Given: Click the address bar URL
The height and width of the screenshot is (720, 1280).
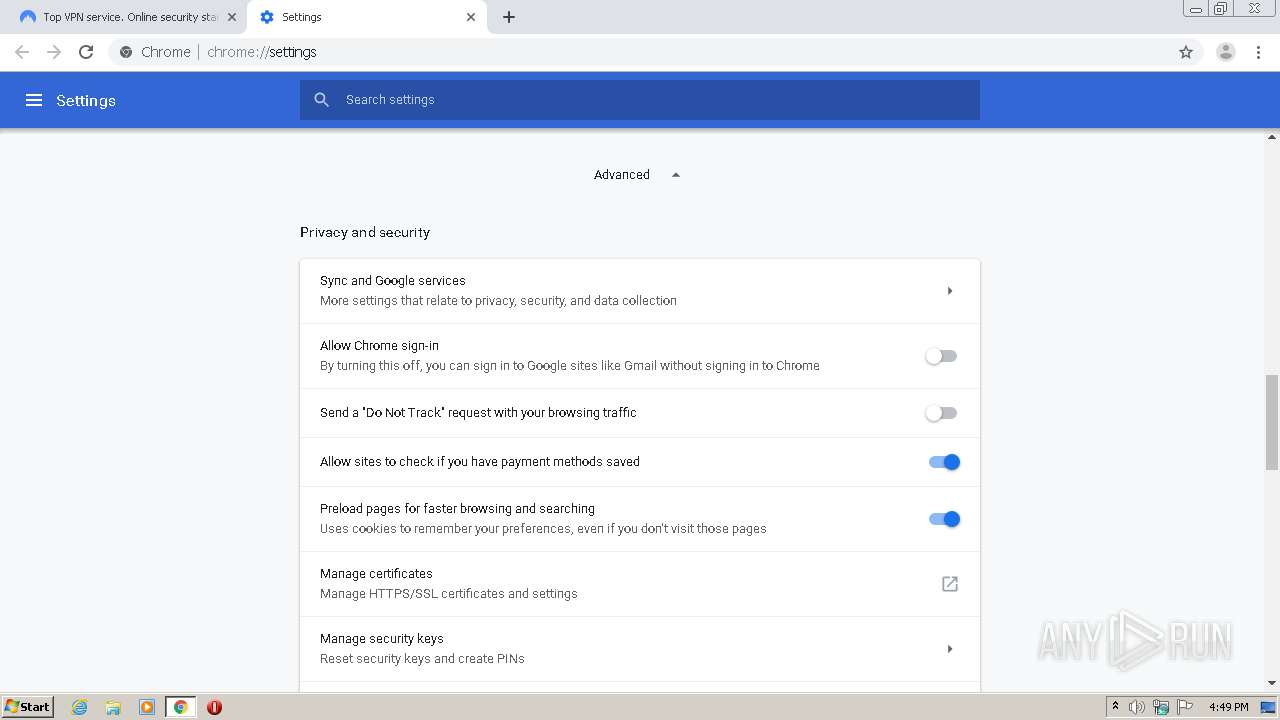Looking at the screenshot, I should (262, 52).
